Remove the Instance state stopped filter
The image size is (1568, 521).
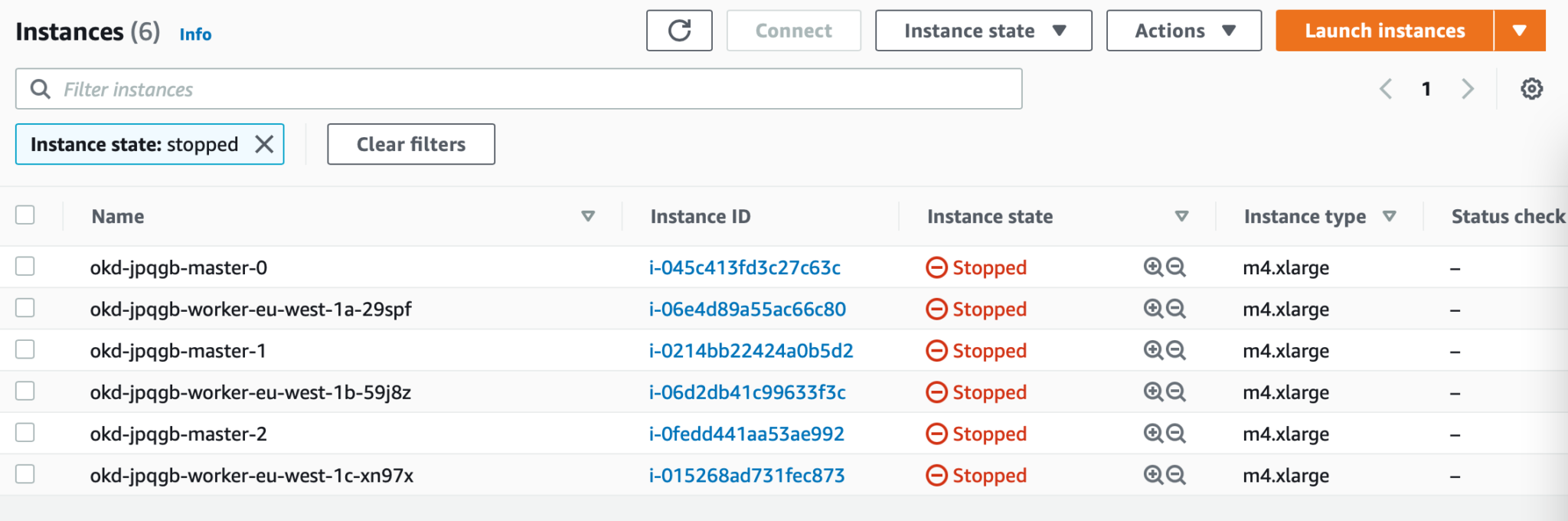click(x=264, y=144)
